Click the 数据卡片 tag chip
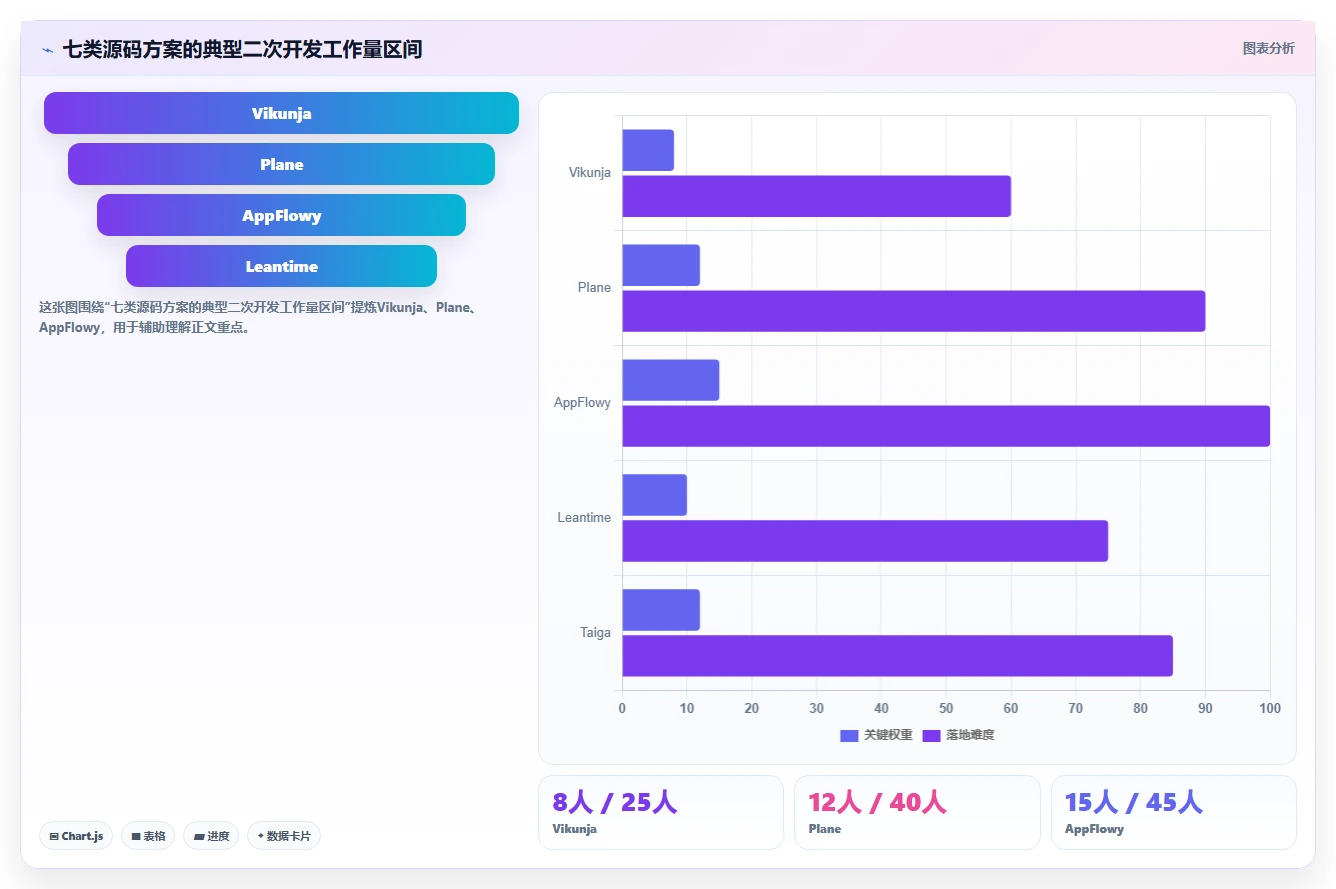The image size is (1336, 889). [284, 836]
